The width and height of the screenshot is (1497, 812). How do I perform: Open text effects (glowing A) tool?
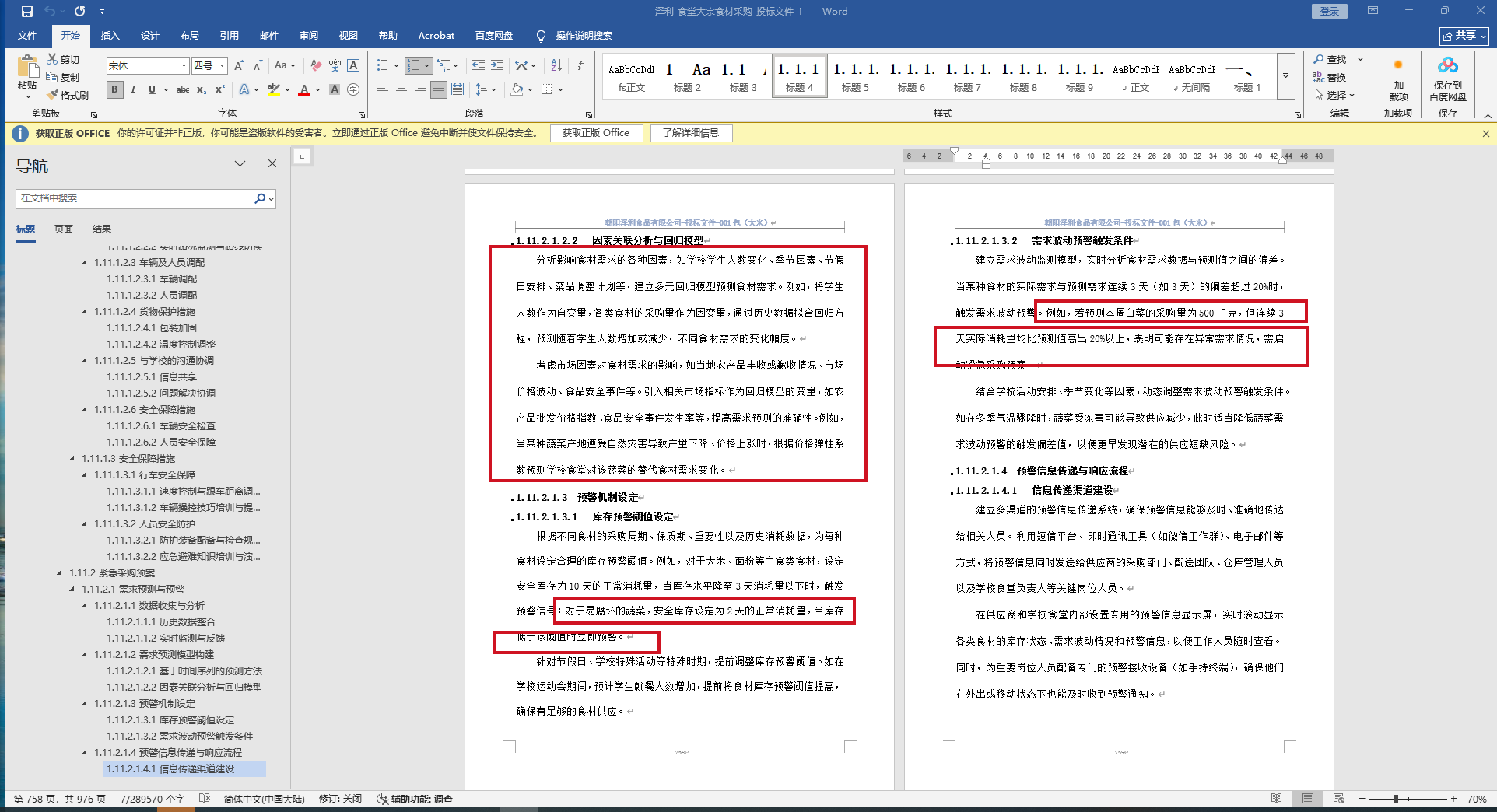(x=244, y=89)
